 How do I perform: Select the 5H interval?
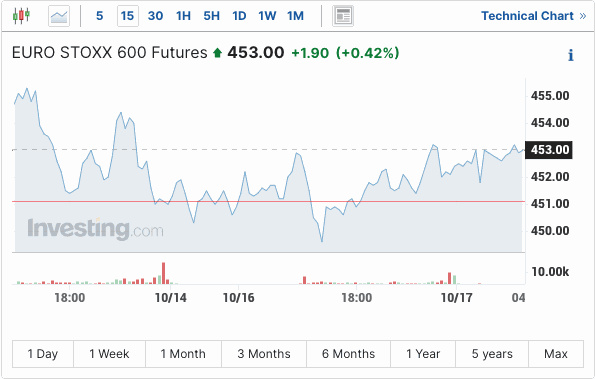[211, 16]
